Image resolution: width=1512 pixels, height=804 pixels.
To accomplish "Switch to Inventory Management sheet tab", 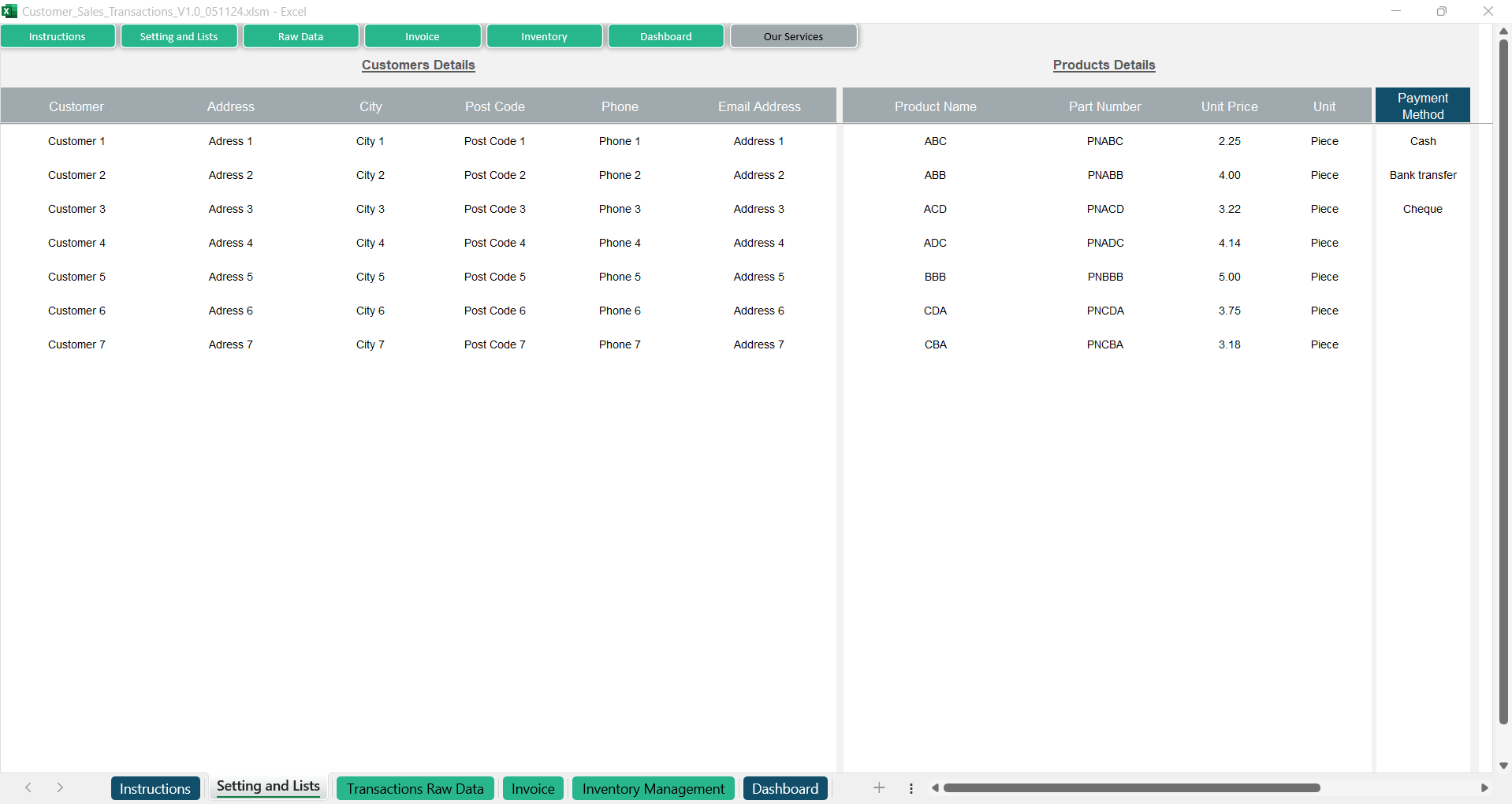I will tap(653, 789).
